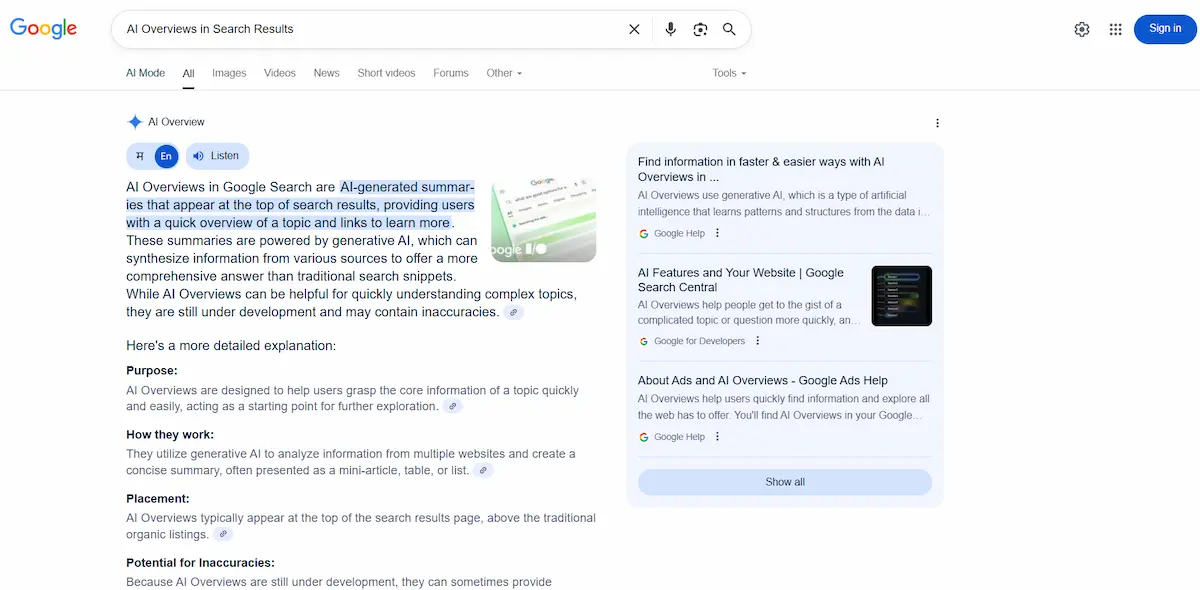
Task: Open the Other search types dropdown
Action: pyautogui.click(x=504, y=73)
